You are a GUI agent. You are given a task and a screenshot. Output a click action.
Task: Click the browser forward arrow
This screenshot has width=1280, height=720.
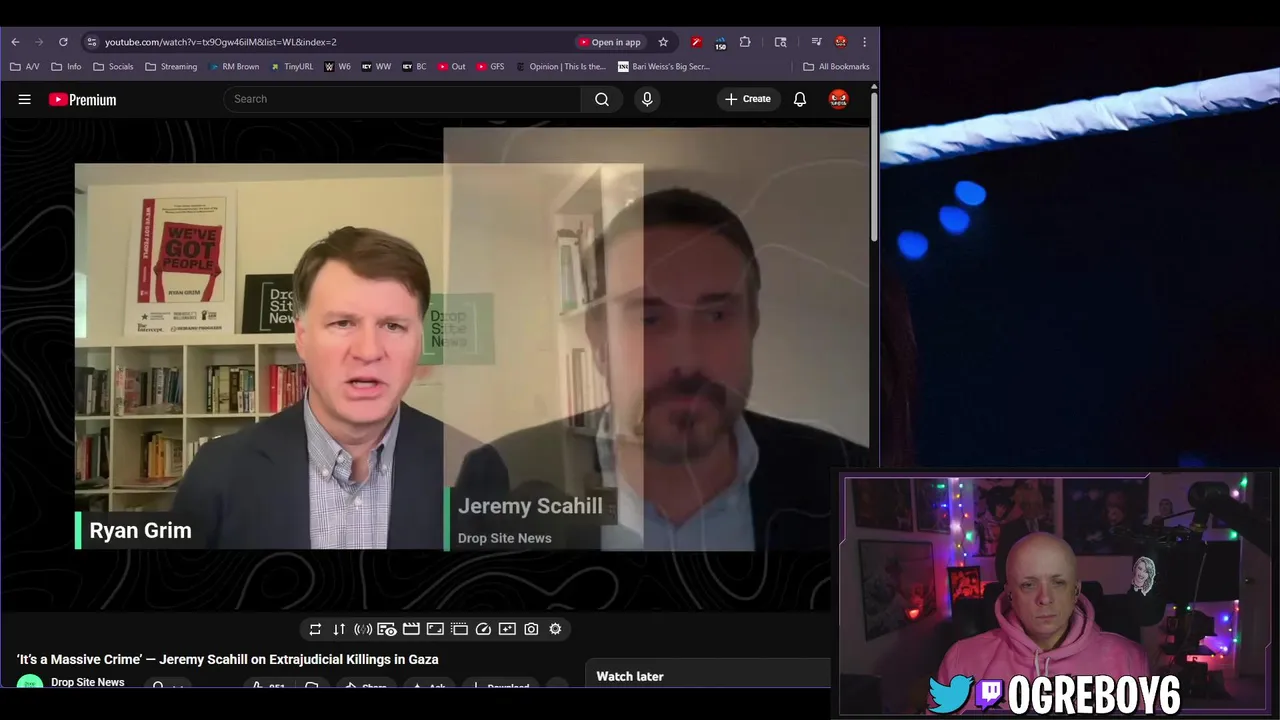click(x=39, y=42)
